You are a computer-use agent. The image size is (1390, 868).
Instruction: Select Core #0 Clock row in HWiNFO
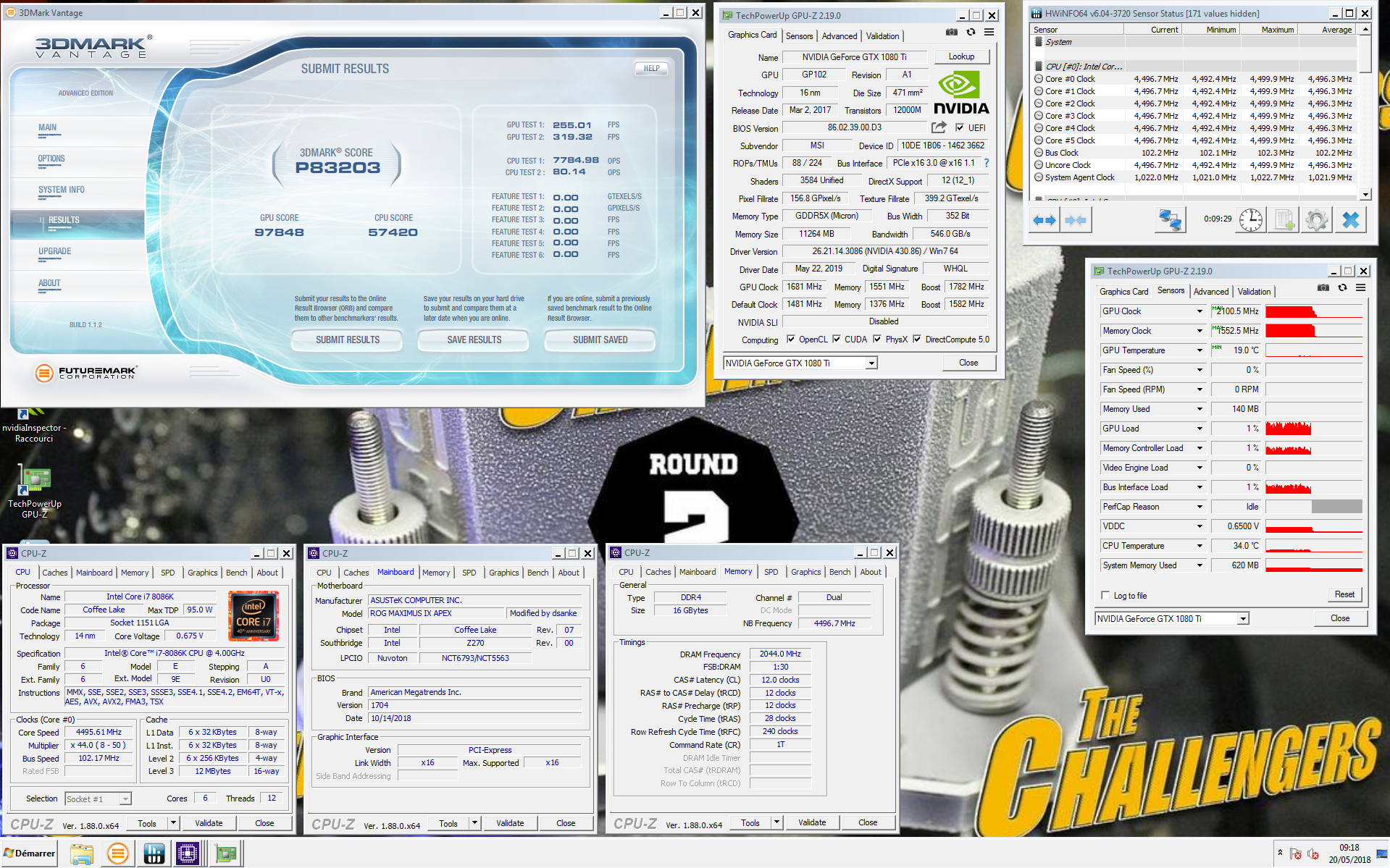pos(1194,79)
